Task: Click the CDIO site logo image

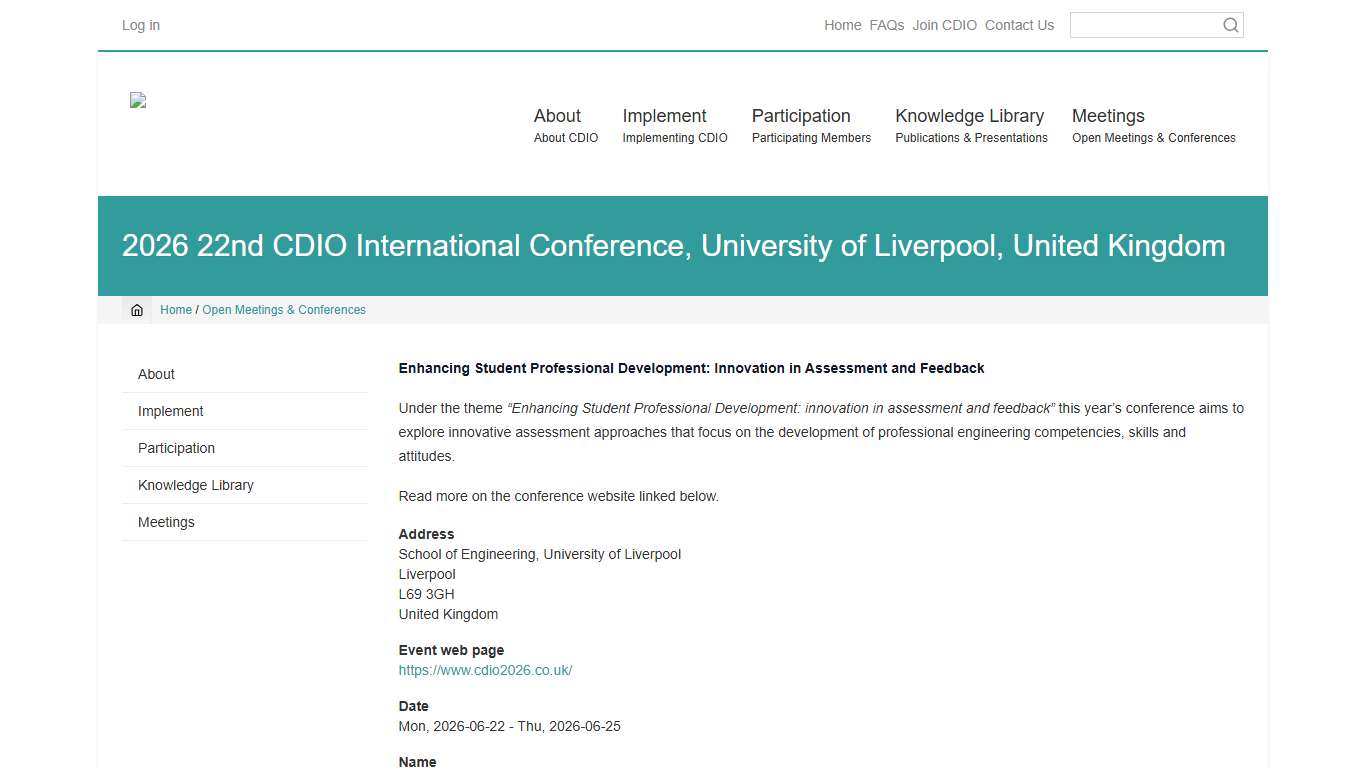Action: (137, 100)
